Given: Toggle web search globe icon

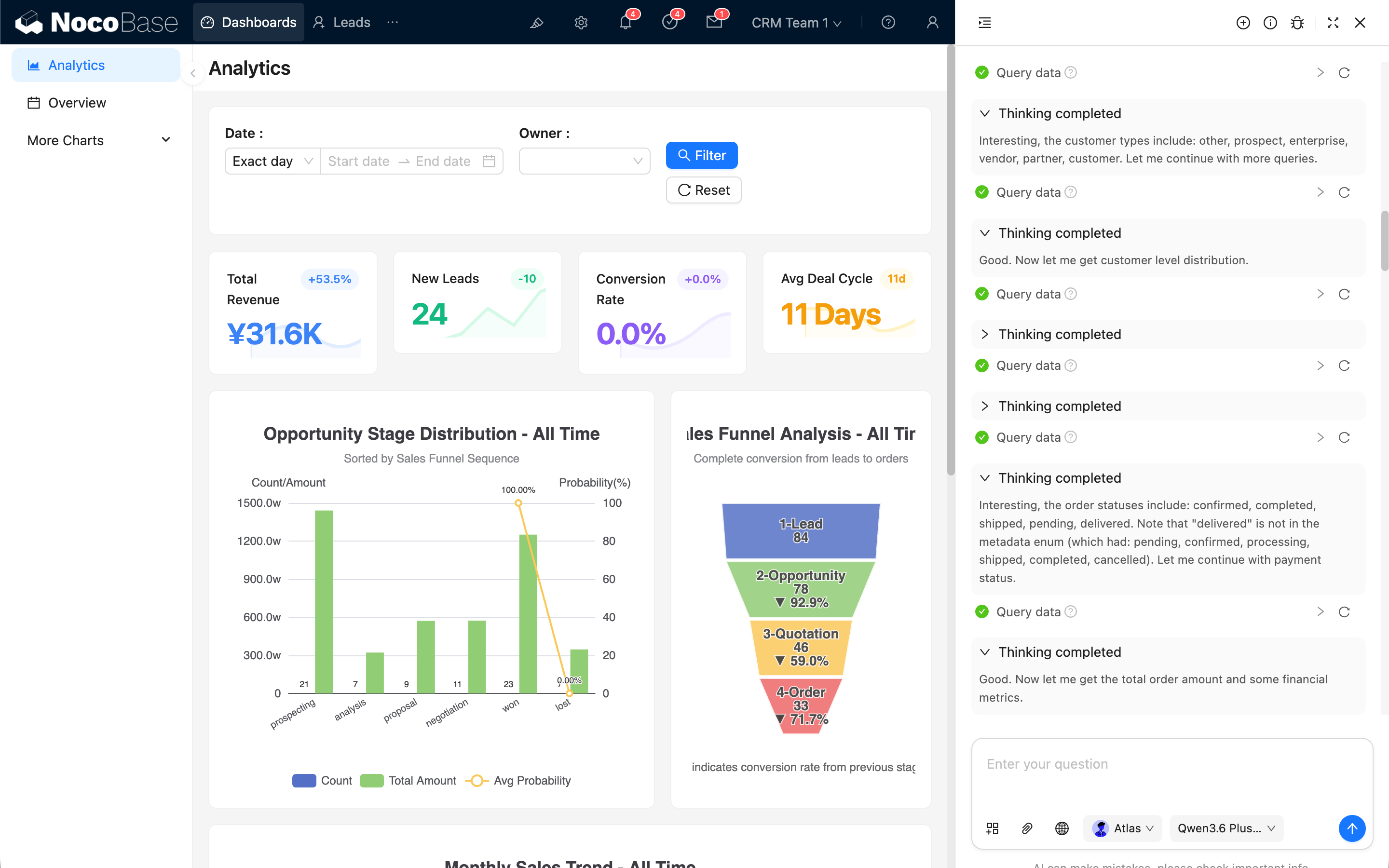Looking at the screenshot, I should coord(1062,828).
